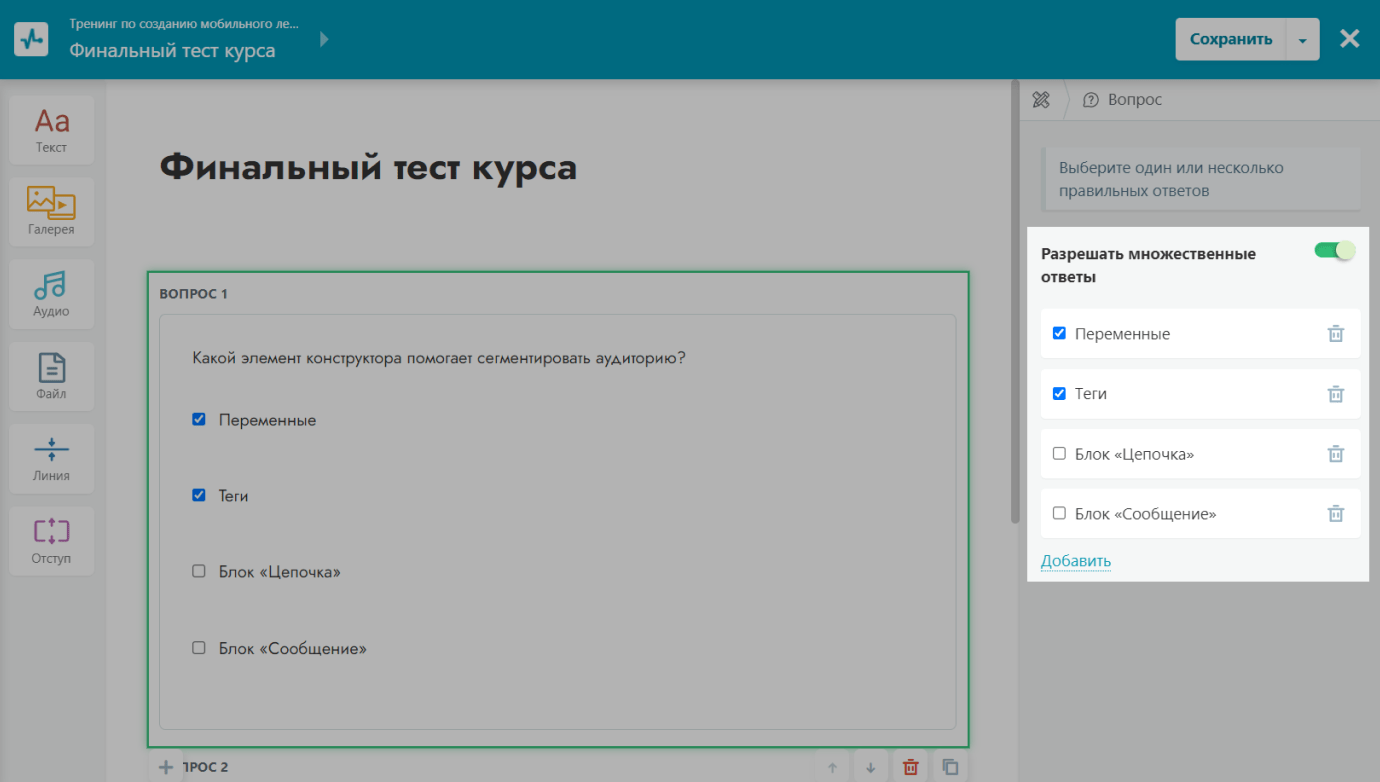Screen dimensions: 1380x782
Task: Check «Блок «Сообщение»» in question preview
Action: 199,648
